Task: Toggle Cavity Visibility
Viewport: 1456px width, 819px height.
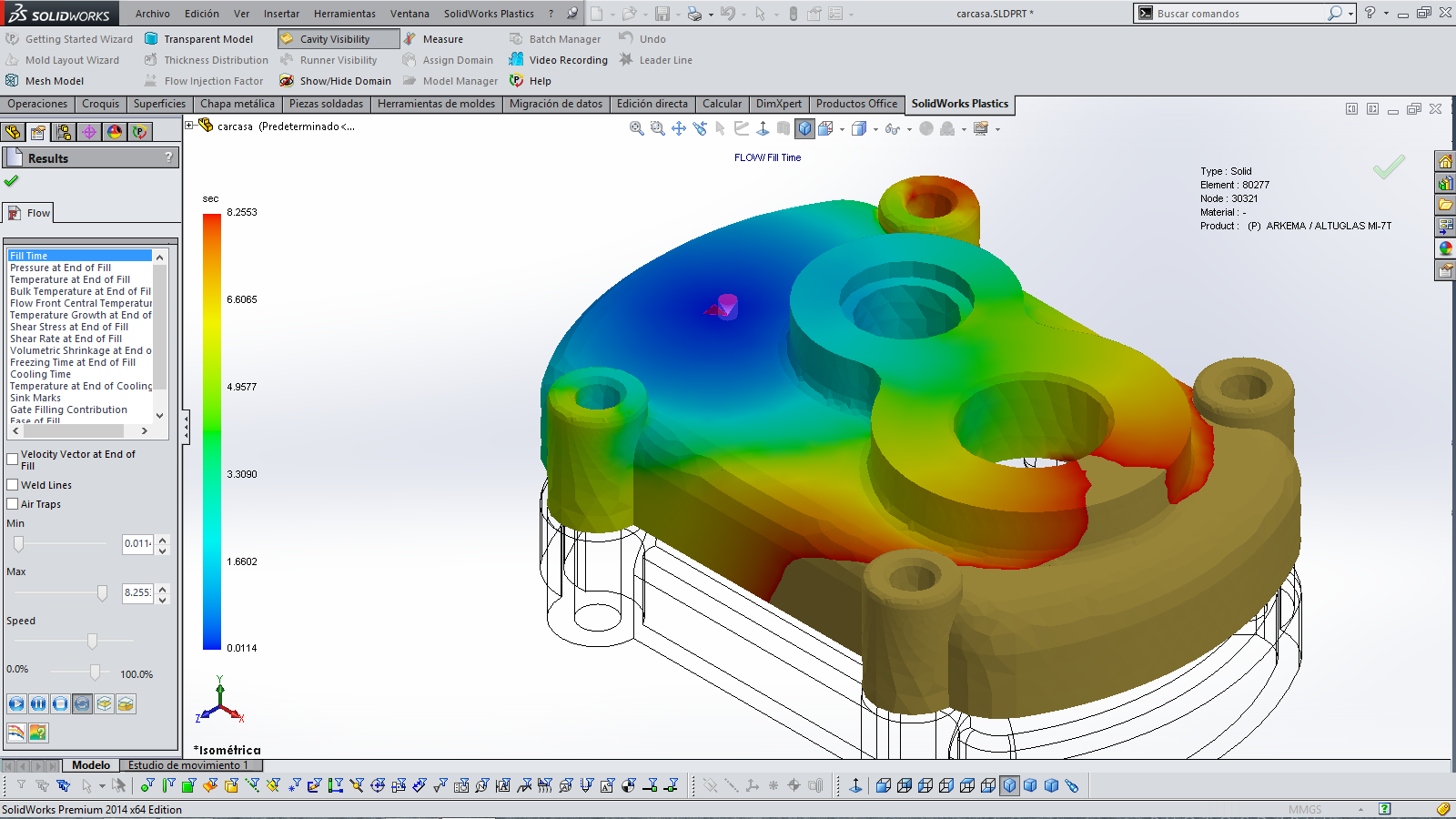Action: 339,39
